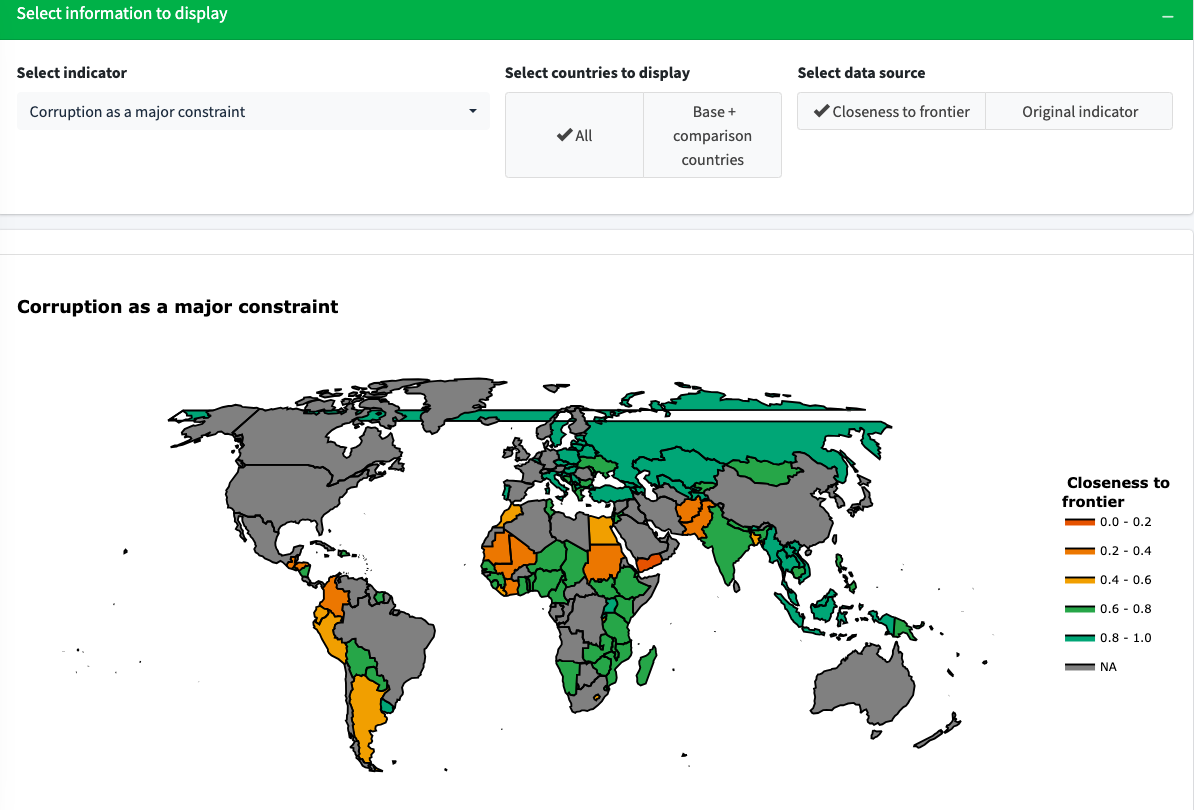Image resolution: width=1194 pixels, height=810 pixels.
Task: Click the indicator dropdown caret arrow
Action: click(x=473, y=111)
